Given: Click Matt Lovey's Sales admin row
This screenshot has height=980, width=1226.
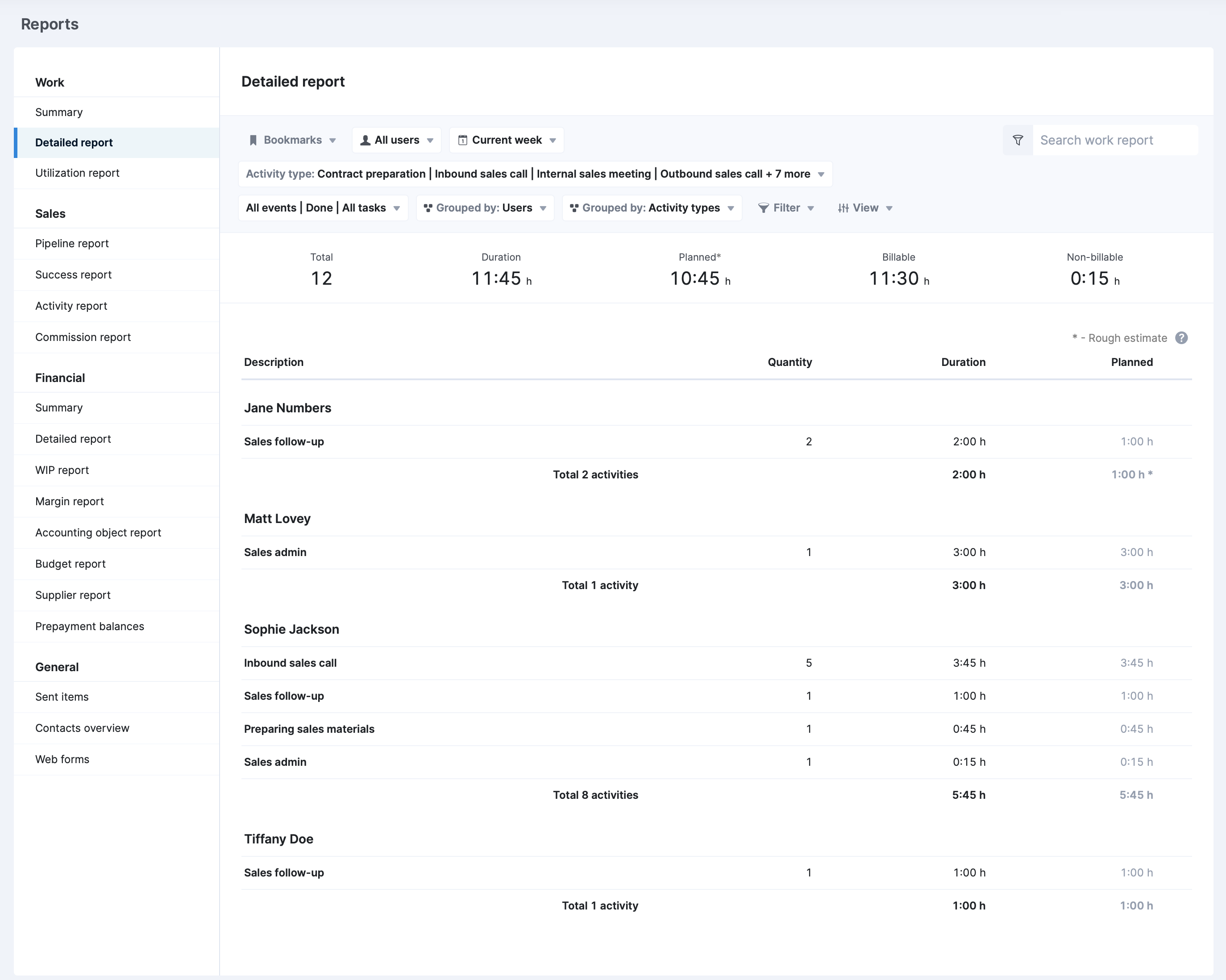Looking at the screenshot, I should point(716,552).
